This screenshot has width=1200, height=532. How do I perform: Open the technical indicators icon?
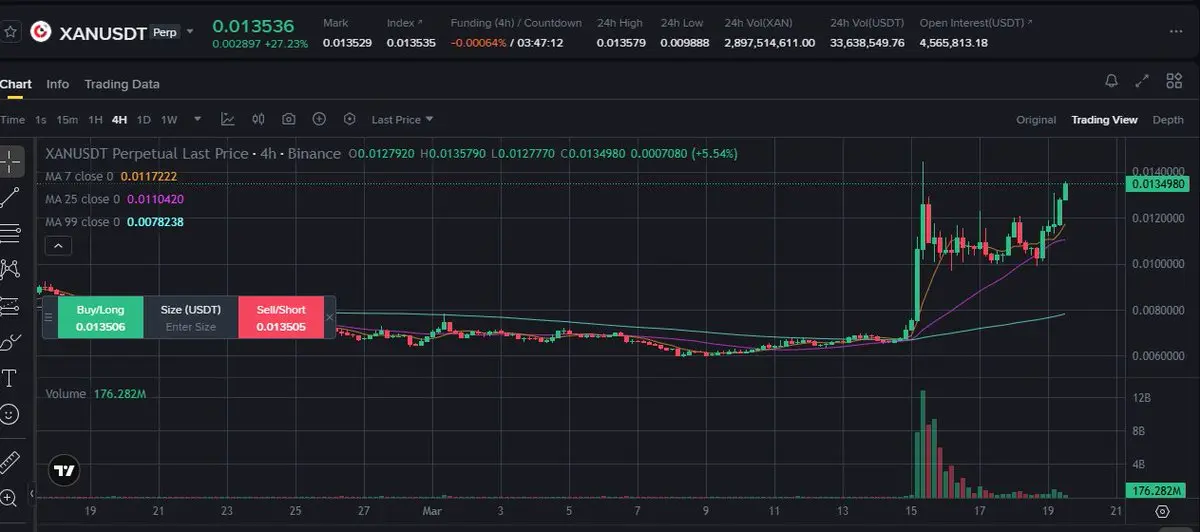click(x=228, y=119)
